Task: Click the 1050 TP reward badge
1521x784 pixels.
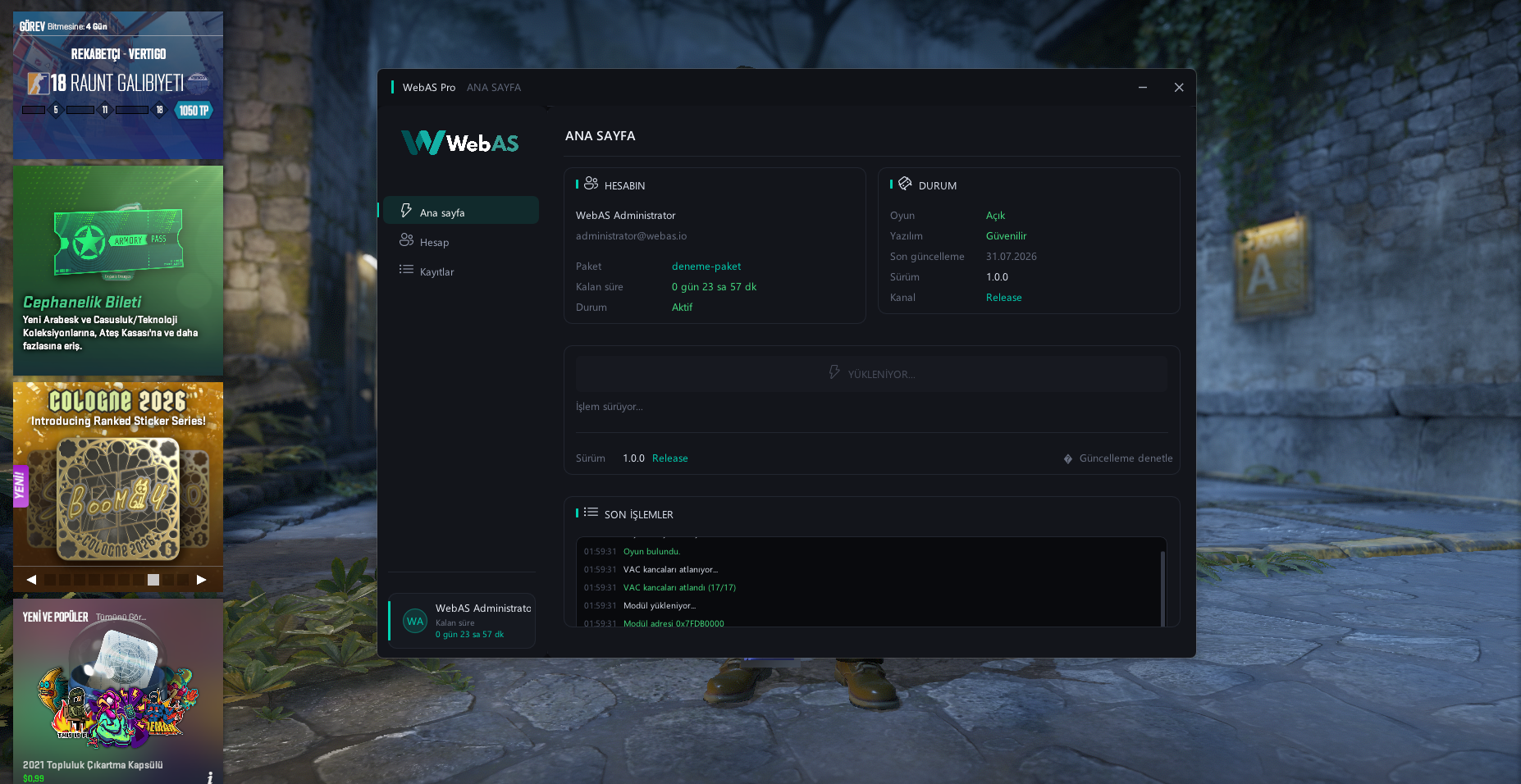Action: pyautogui.click(x=194, y=111)
